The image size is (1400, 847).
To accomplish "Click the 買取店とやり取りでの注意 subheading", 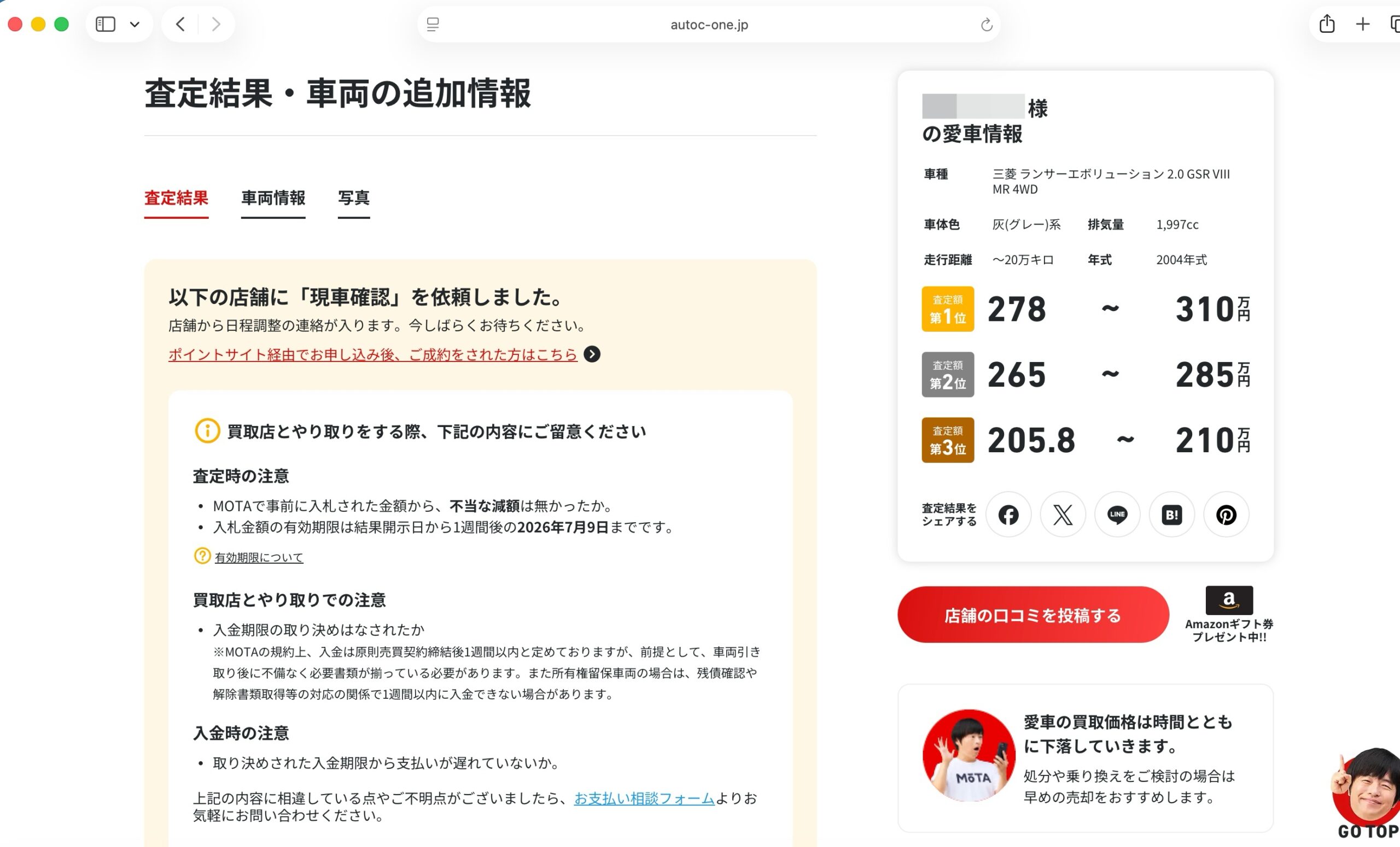I will (x=289, y=600).
